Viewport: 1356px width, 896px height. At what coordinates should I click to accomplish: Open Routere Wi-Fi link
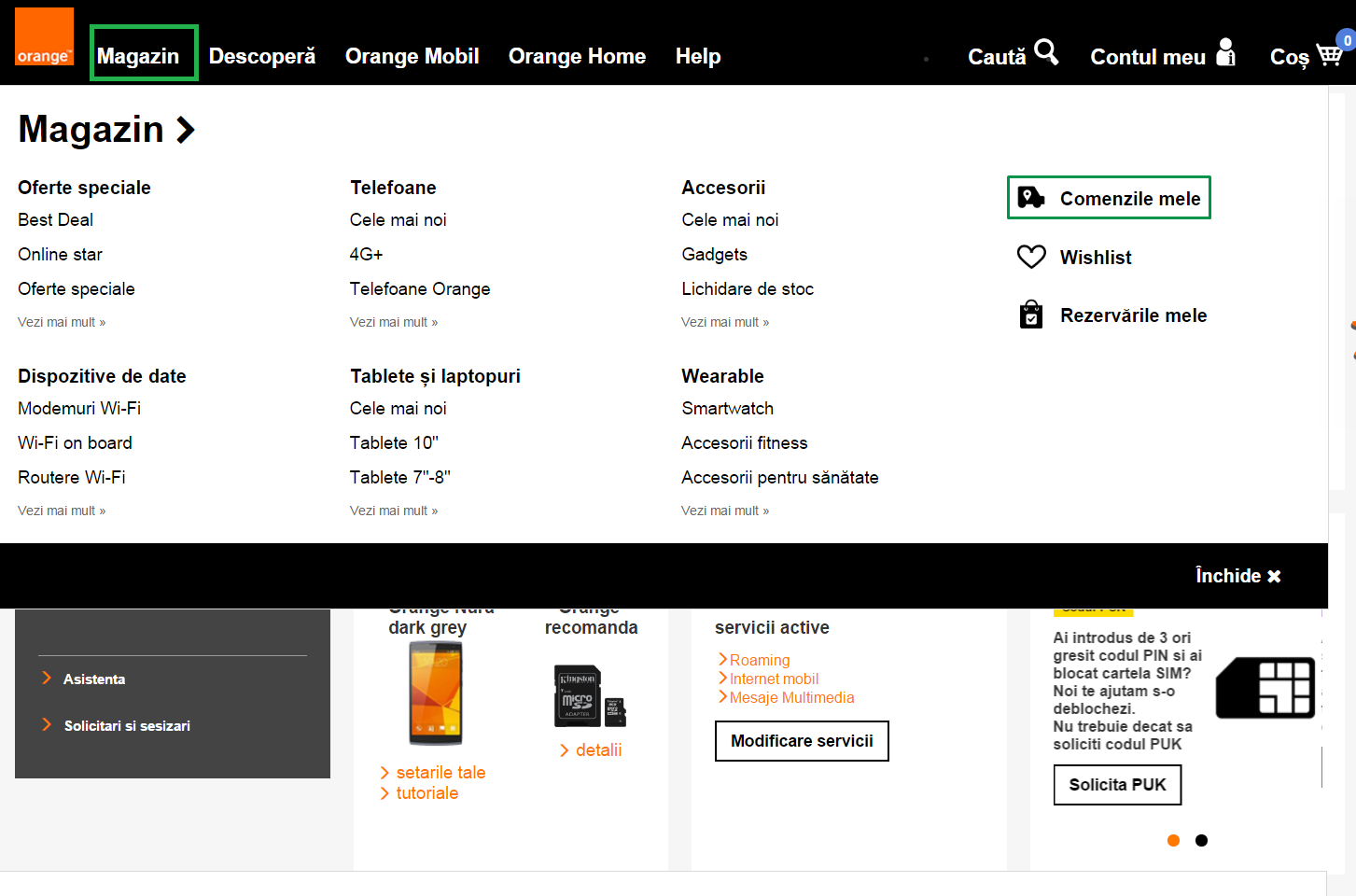coord(72,478)
